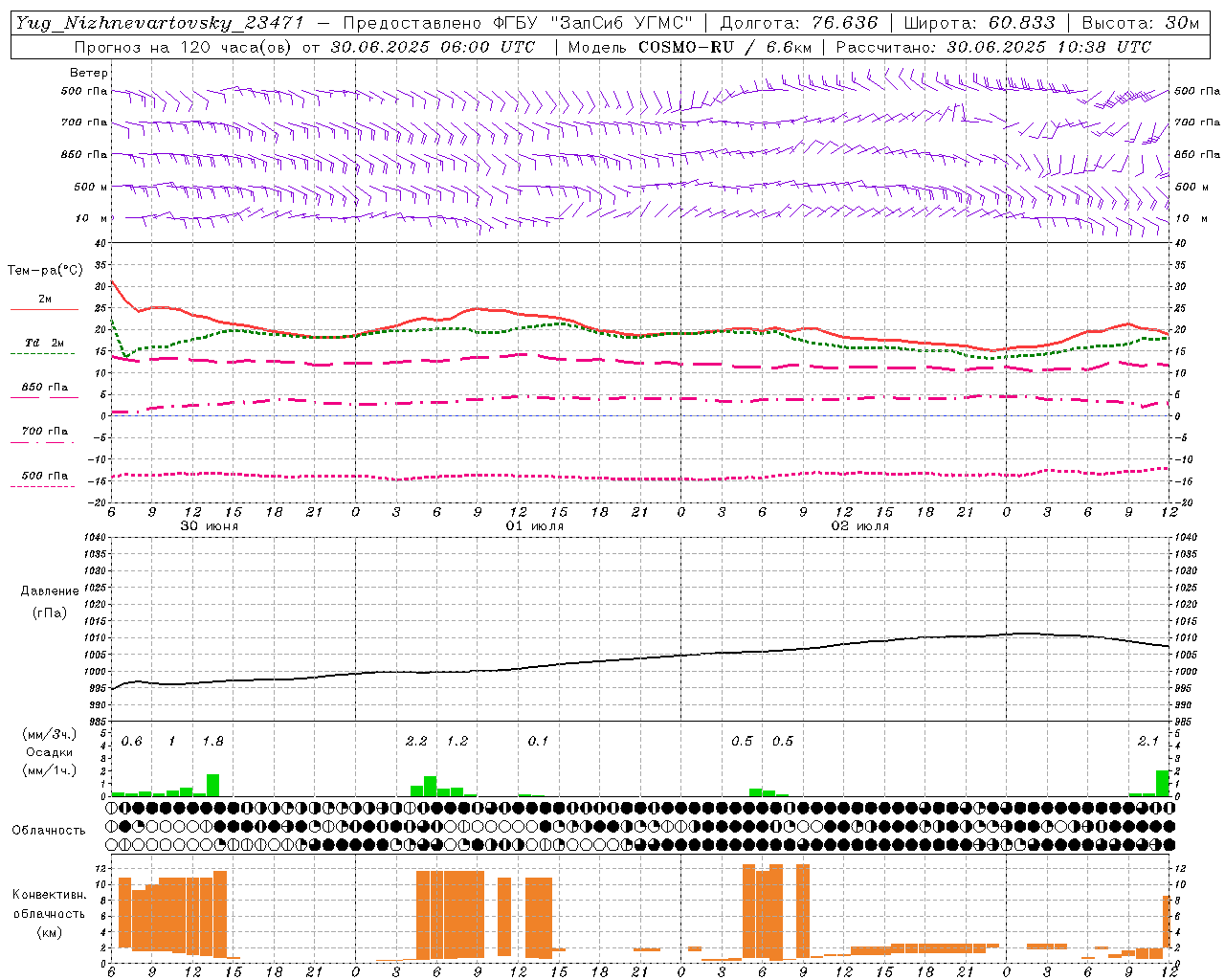
Task: Select the longitude value Долгота: 76.636
Action: click(x=799, y=23)
